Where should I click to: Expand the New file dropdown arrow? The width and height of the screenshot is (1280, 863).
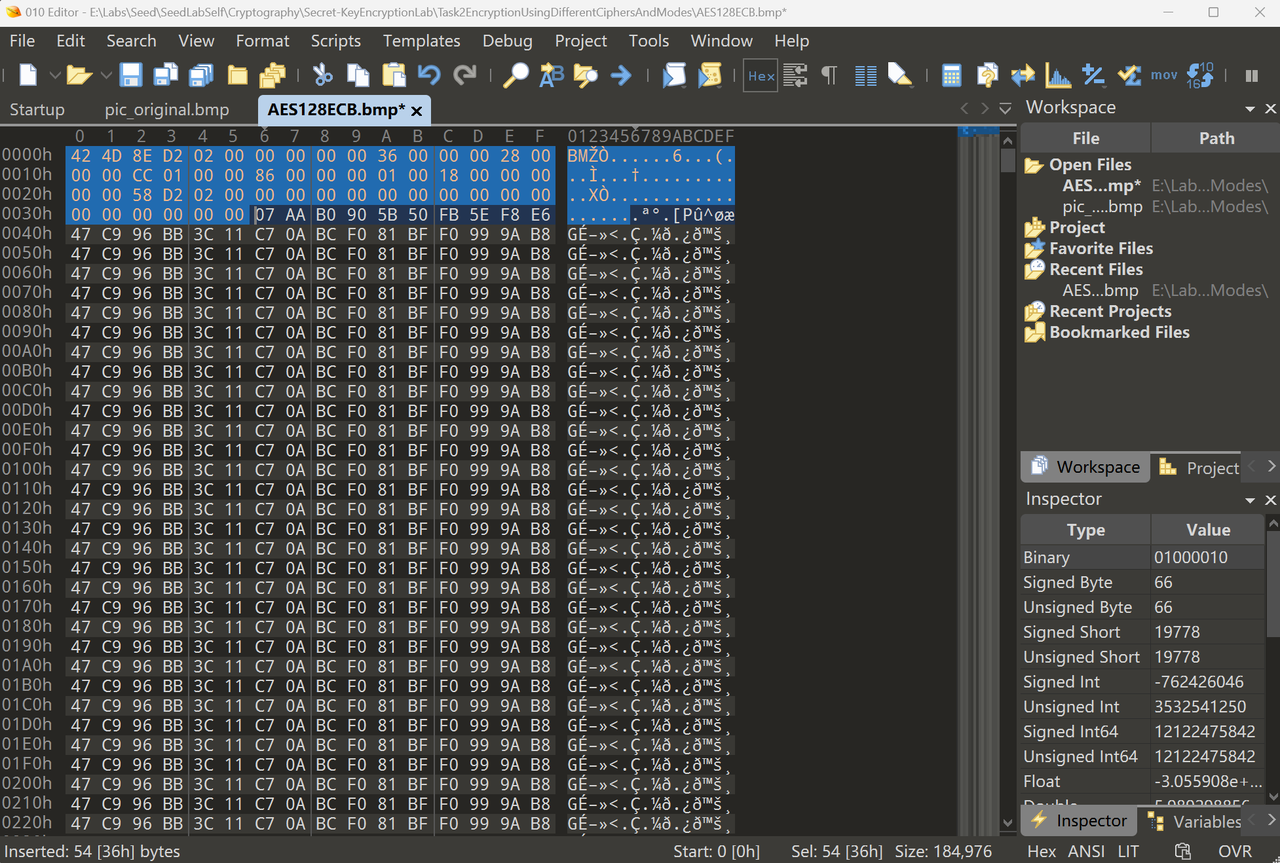pyautogui.click(x=55, y=75)
